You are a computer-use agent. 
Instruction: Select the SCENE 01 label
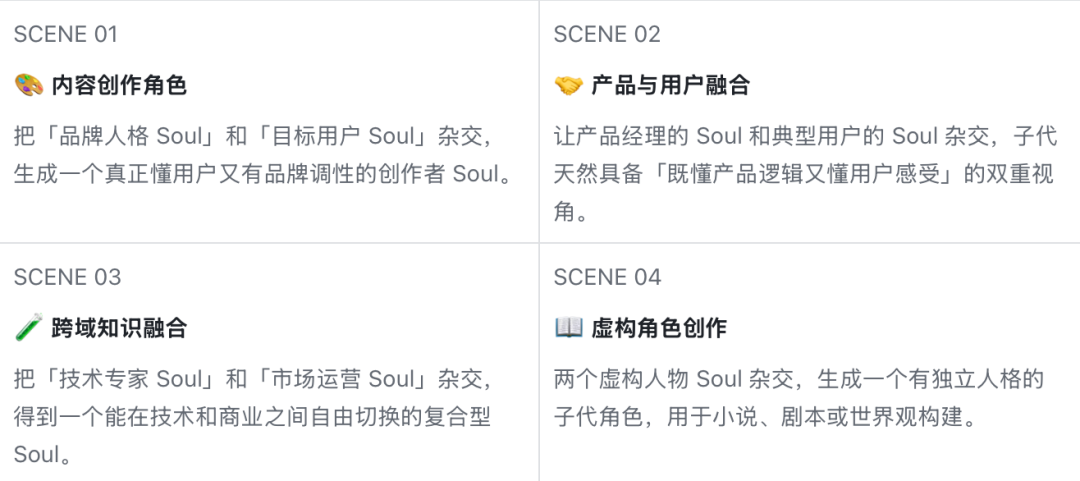tap(66, 34)
